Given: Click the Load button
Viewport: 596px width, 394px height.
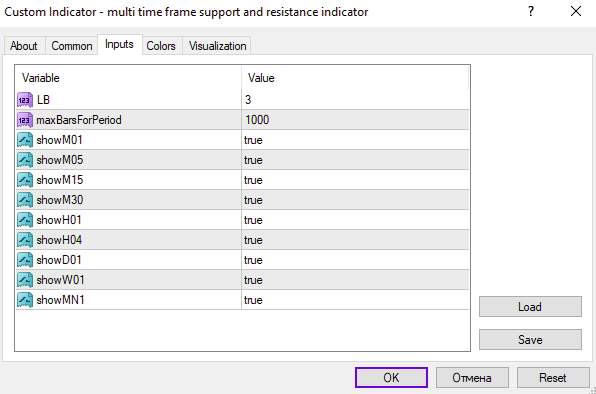Looking at the screenshot, I should pos(530,307).
